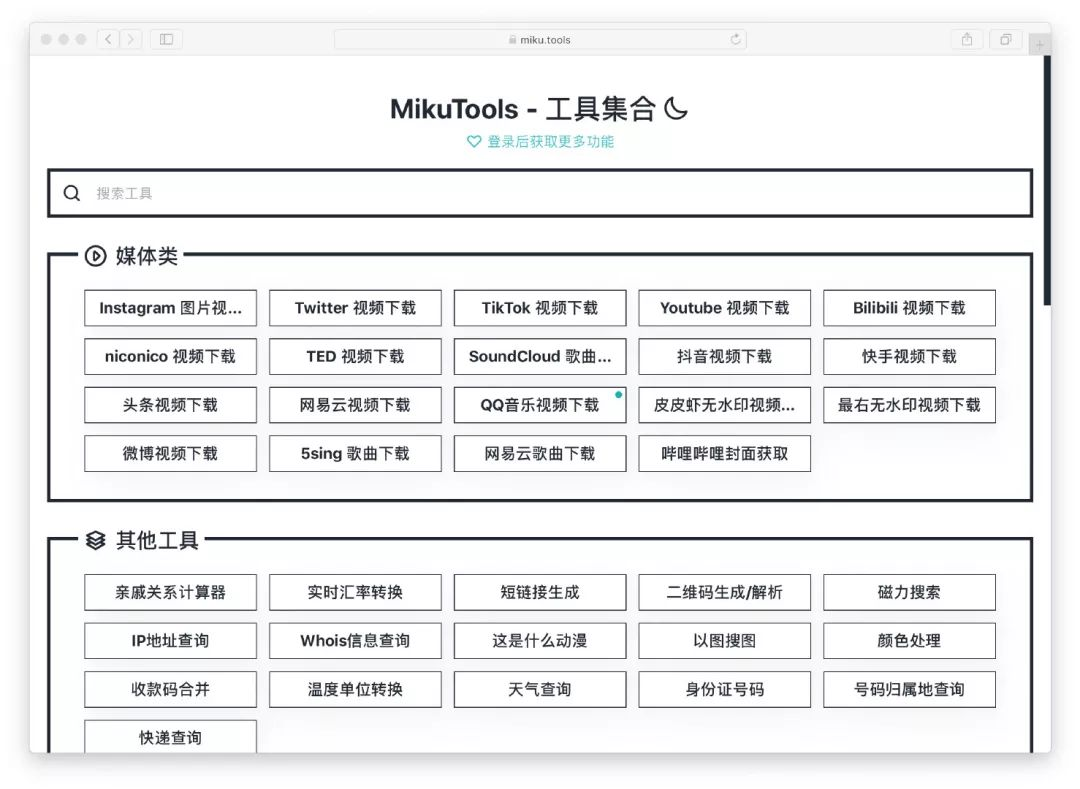
Task: Open 最右无水印视频下载
Action: [x=908, y=405]
